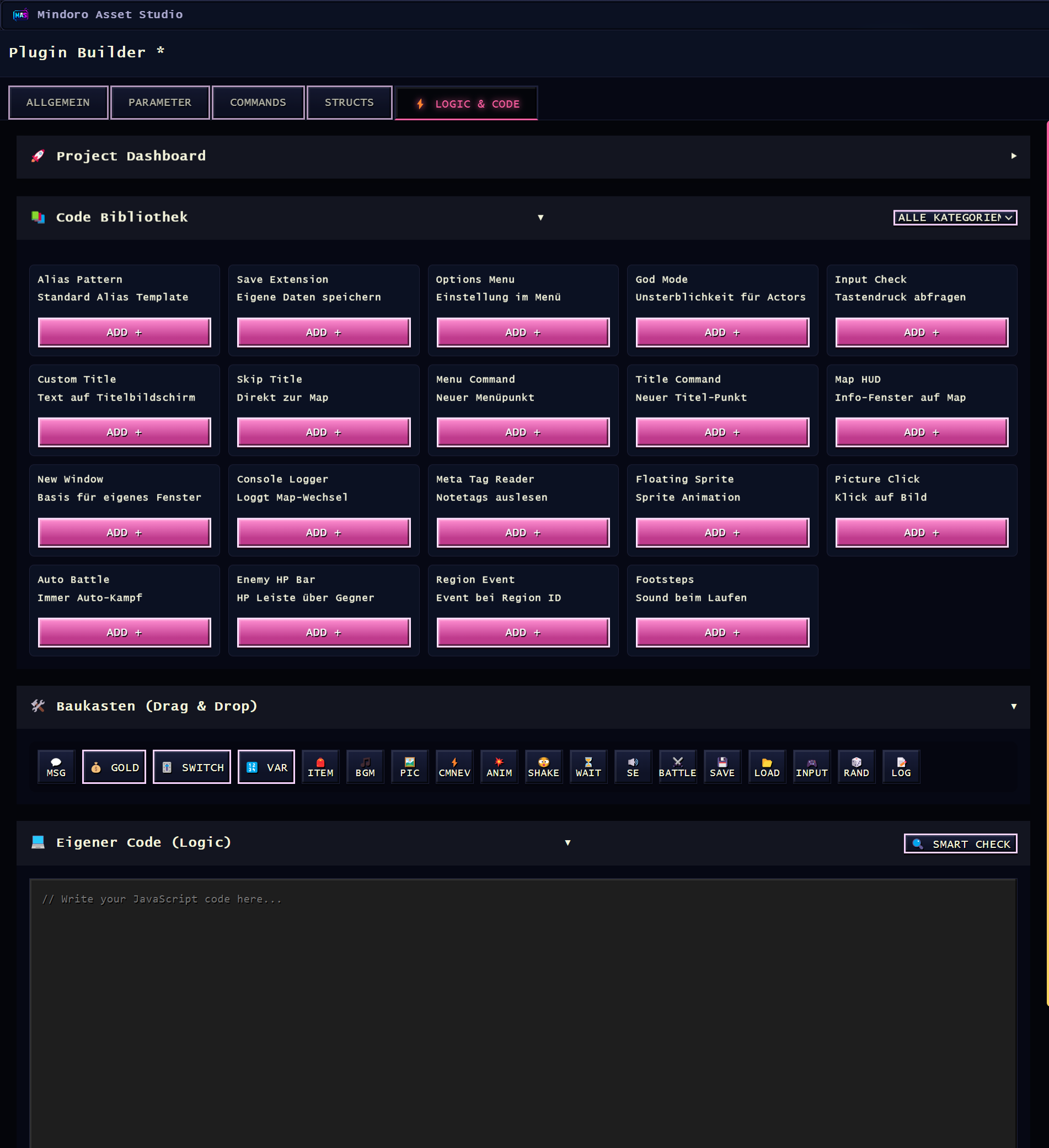Add the Auto Battle snippet
The height and width of the screenshot is (1148, 1049).
click(125, 633)
